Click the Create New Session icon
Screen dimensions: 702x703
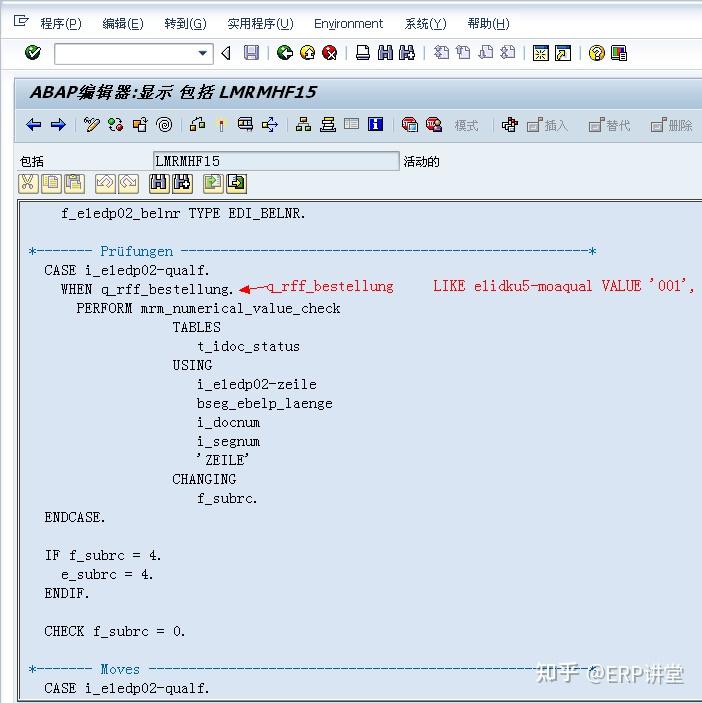(x=541, y=53)
